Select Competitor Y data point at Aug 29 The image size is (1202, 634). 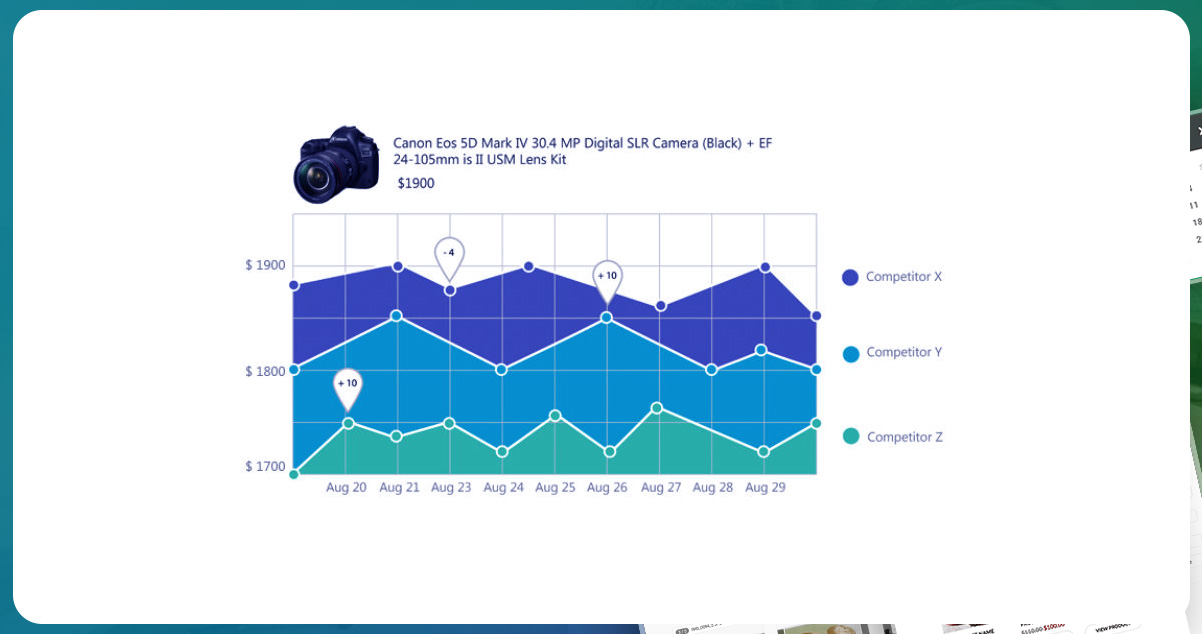click(x=761, y=350)
